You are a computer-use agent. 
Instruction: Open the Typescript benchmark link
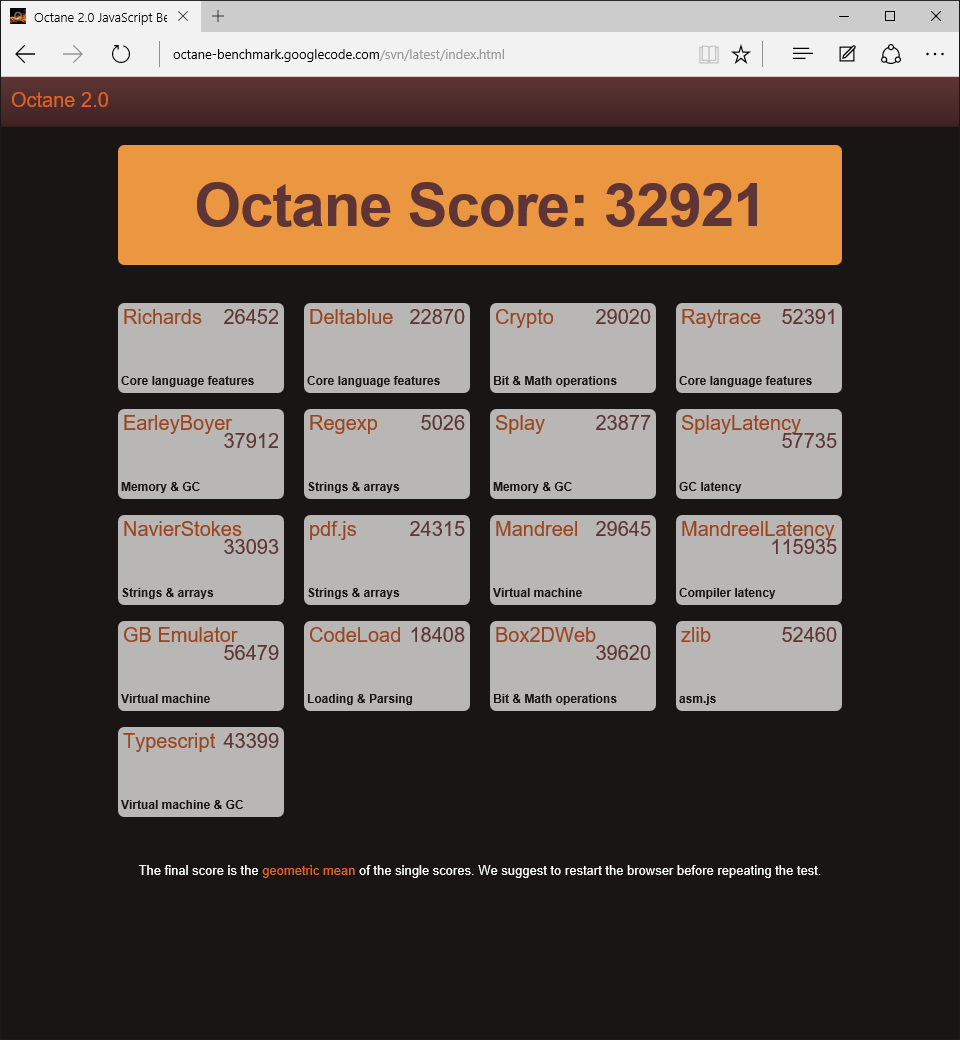coord(169,742)
